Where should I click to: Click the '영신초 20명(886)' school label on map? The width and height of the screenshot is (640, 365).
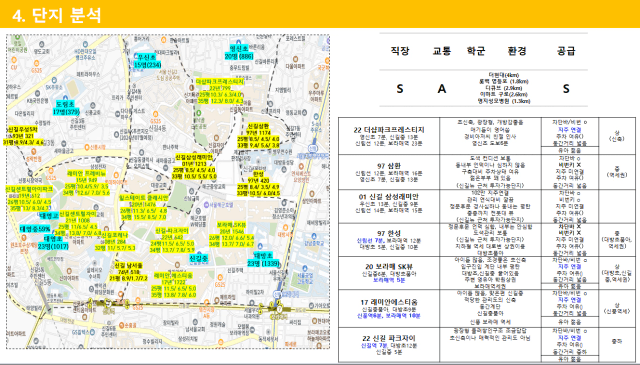(x=239, y=52)
